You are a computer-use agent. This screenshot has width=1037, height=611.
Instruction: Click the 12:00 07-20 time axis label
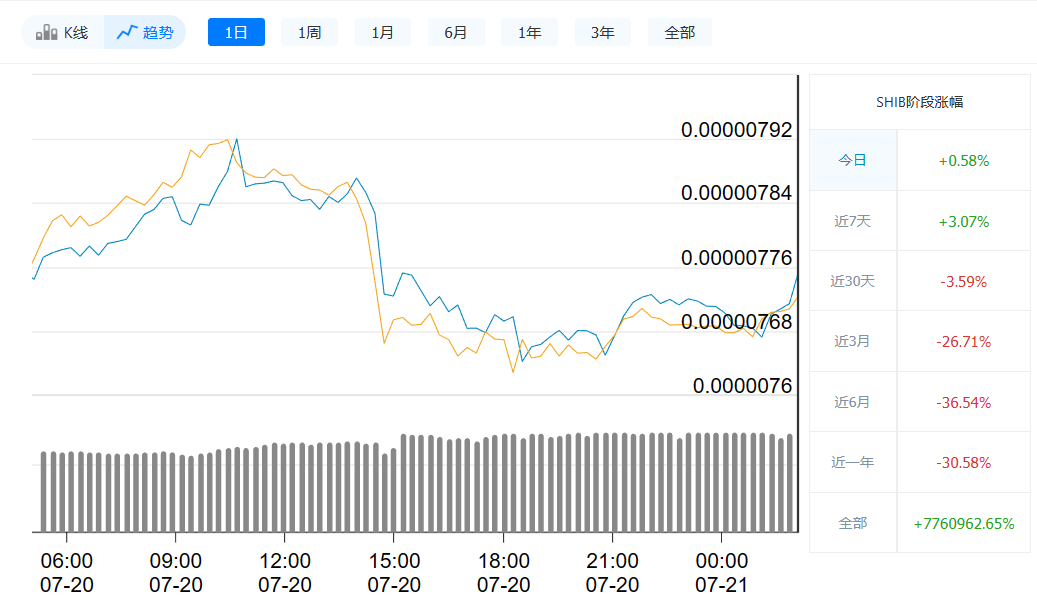[x=285, y=572]
